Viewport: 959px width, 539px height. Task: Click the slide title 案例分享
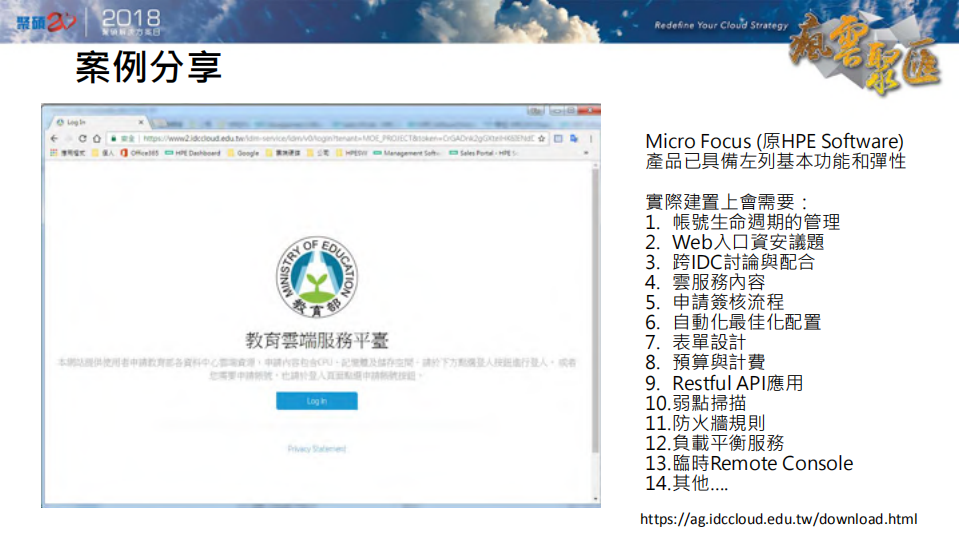(x=148, y=67)
